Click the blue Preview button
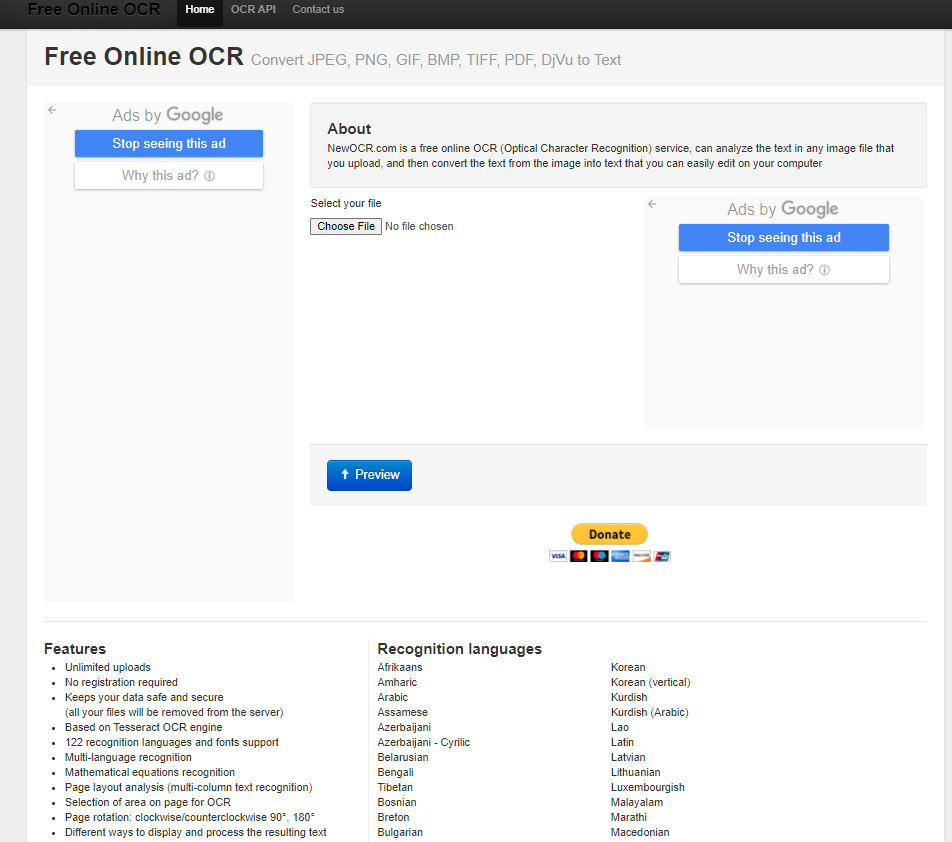 369,475
